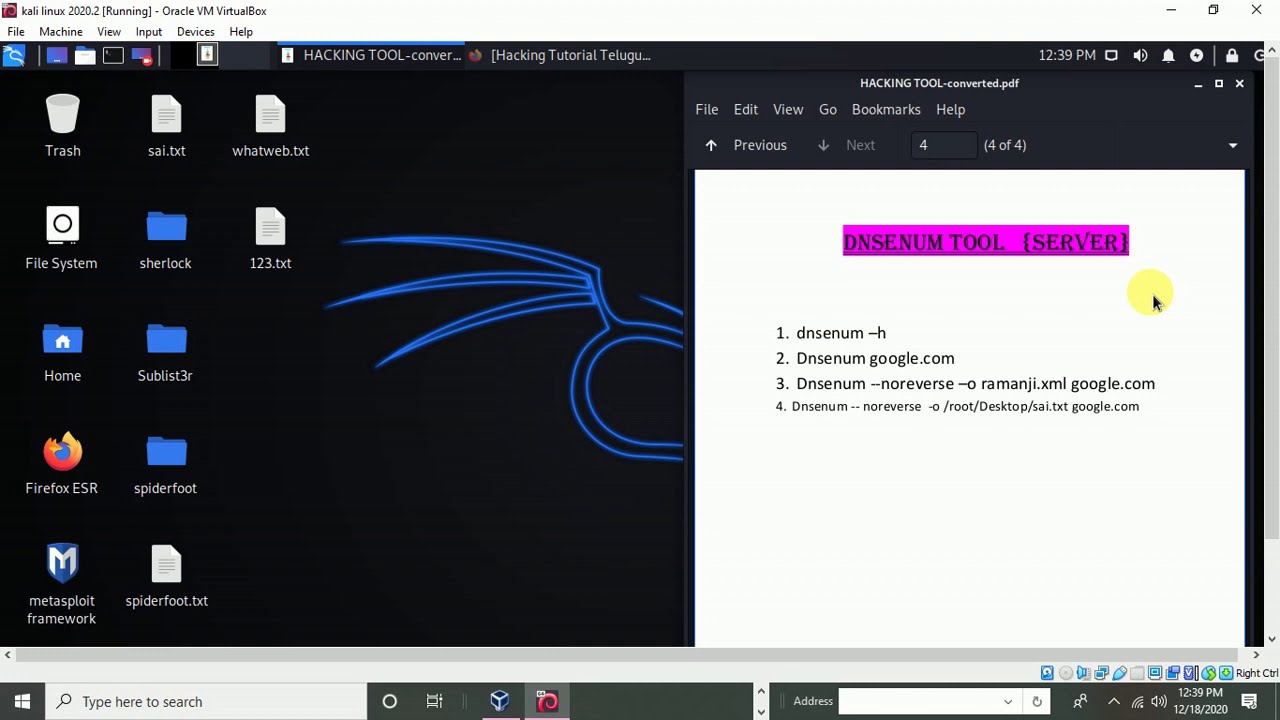Select the Sublist3r folder
The height and width of the screenshot is (720, 1280).
[x=166, y=352]
